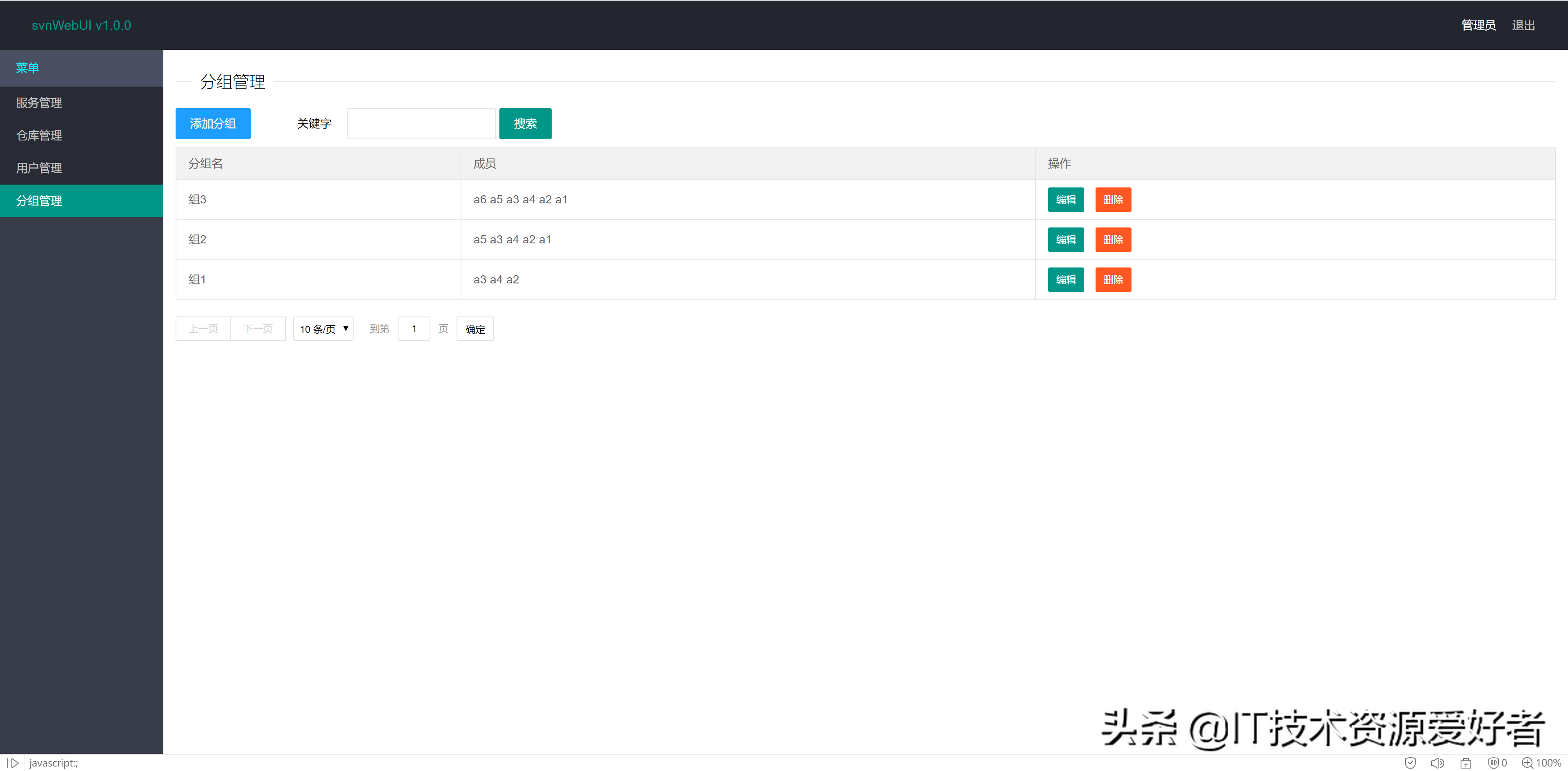Viewport: 1568px width, 771px height.
Task: Click the toolbox add icon in status bar
Action: coord(1466,762)
